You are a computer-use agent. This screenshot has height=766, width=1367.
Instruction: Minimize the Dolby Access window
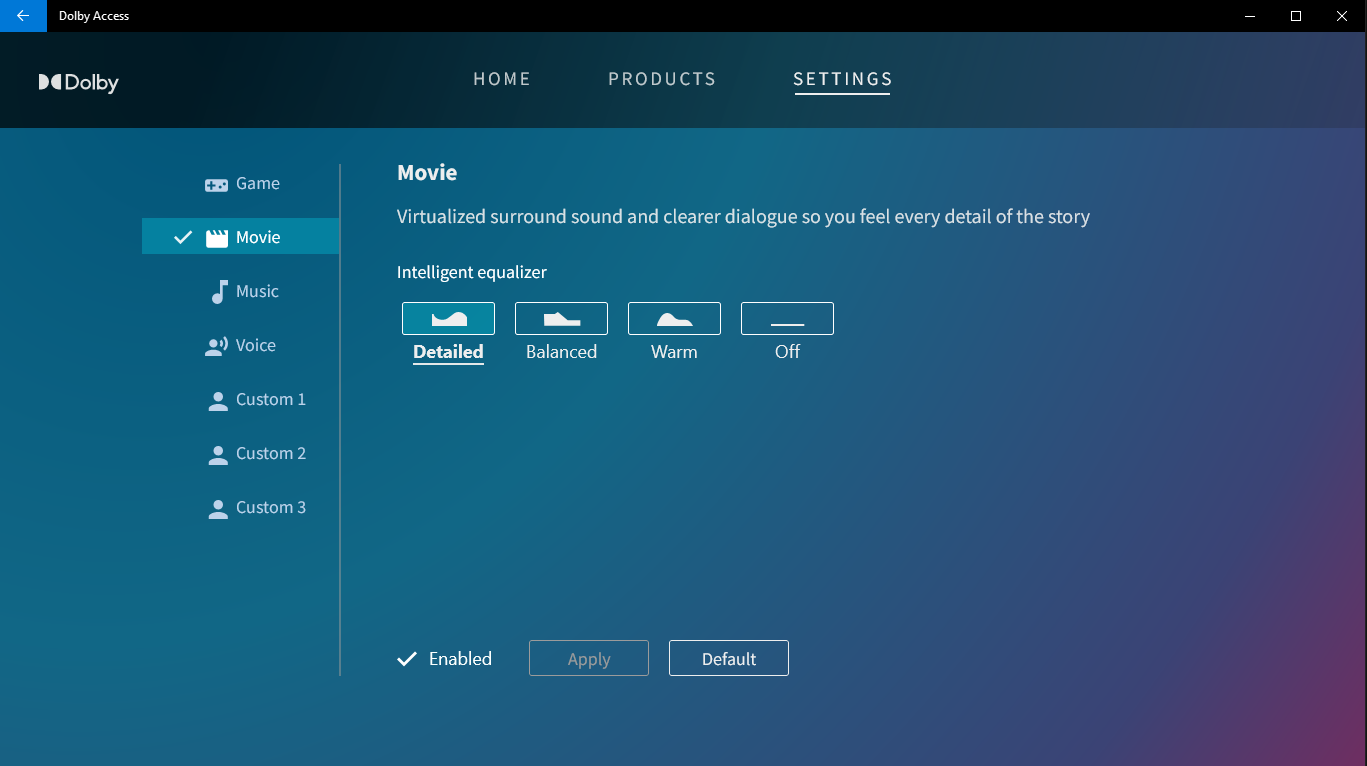(1250, 16)
